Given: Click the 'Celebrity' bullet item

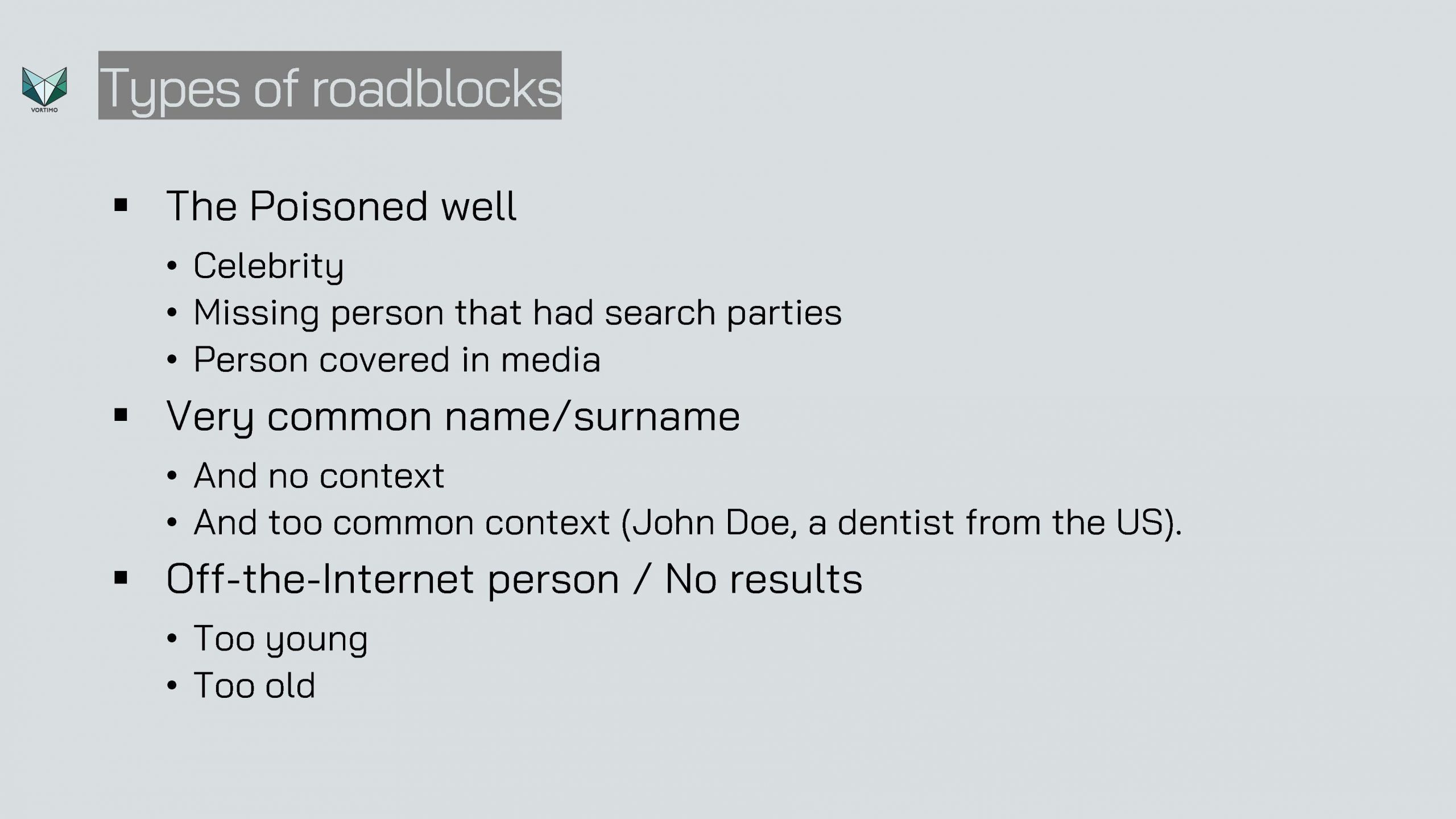Looking at the screenshot, I should [x=268, y=266].
